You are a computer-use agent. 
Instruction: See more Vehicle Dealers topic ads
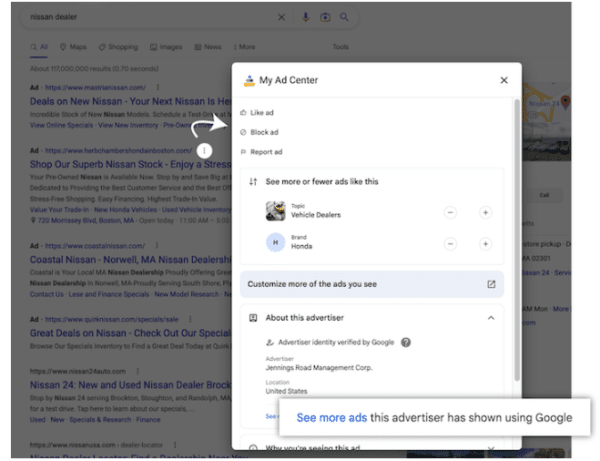pos(486,212)
